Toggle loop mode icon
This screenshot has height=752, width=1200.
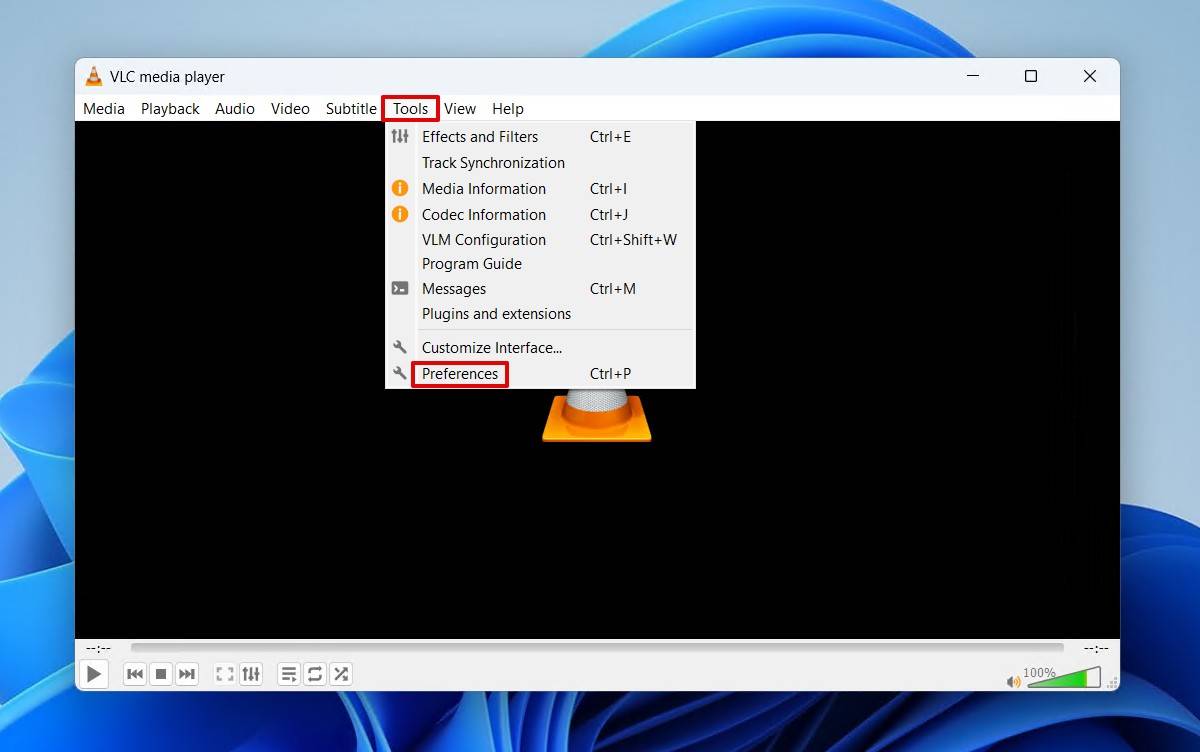coord(315,674)
